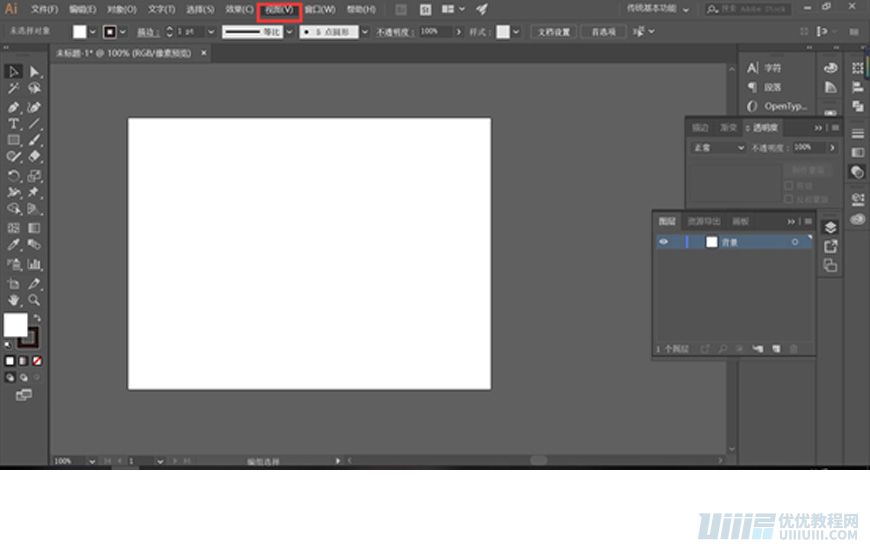Image resolution: width=870 pixels, height=550 pixels.
Task: Click the 文档设置 button
Action: tap(554, 32)
